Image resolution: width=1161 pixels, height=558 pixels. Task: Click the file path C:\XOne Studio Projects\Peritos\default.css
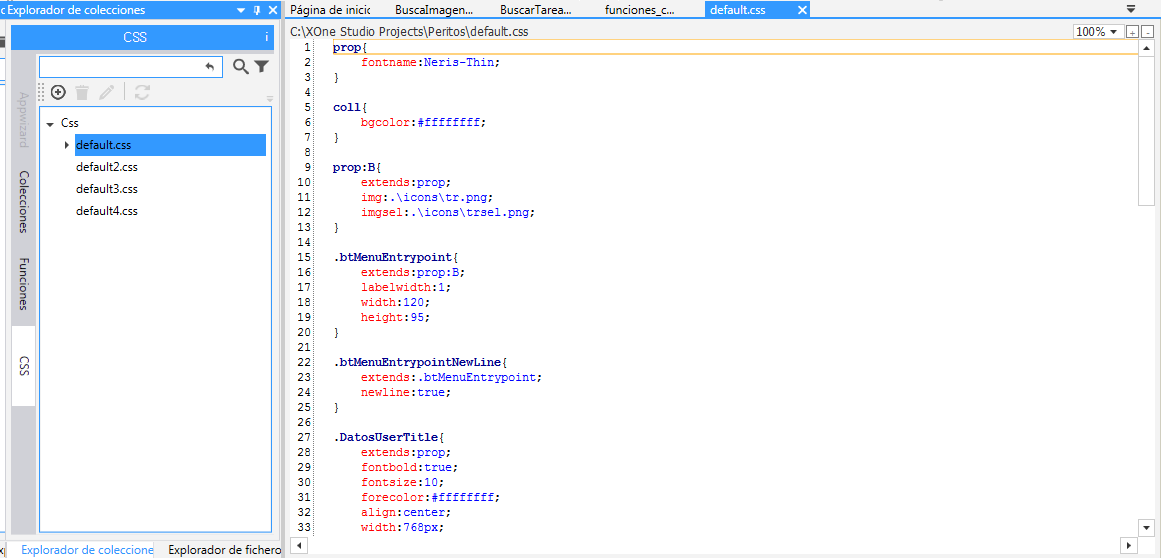[x=409, y=32]
